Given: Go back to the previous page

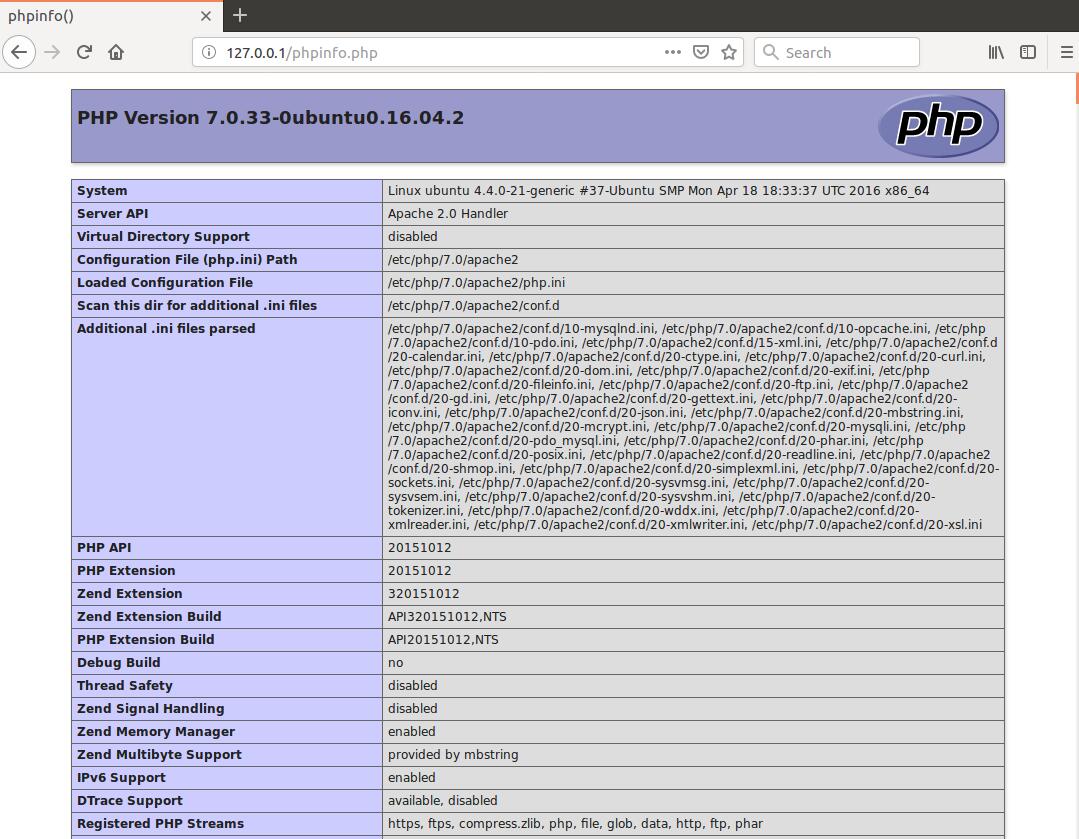Looking at the screenshot, I should pyautogui.click(x=19, y=52).
